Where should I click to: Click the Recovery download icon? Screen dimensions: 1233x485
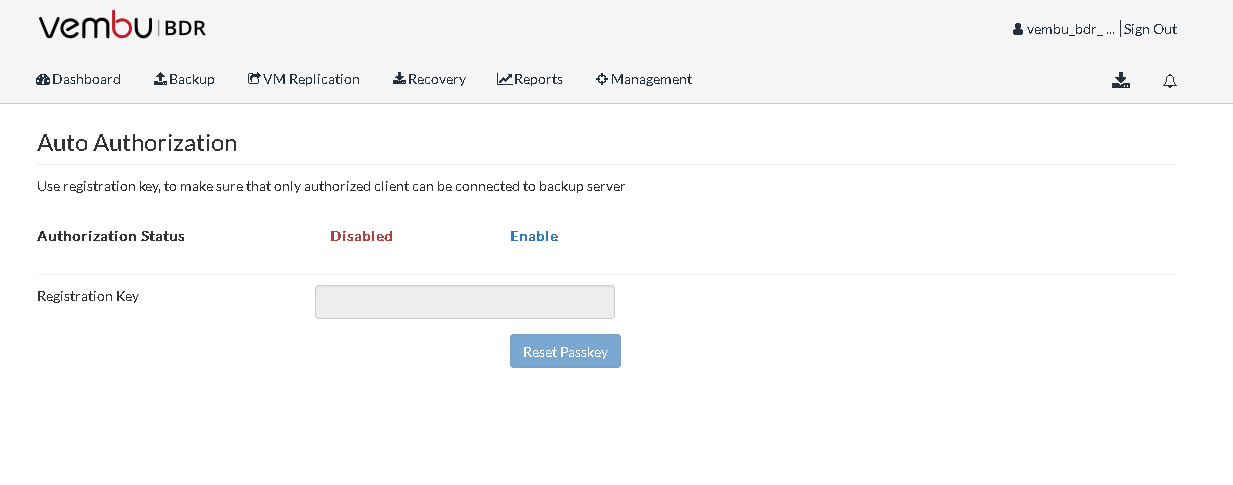coord(399,79)
